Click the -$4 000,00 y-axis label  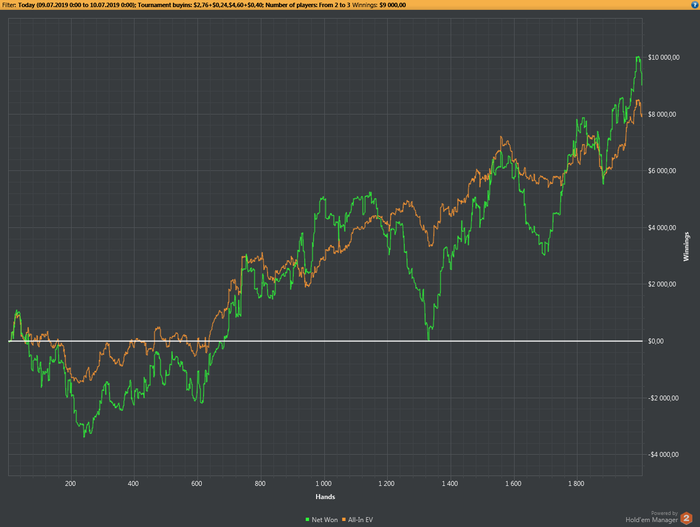[663, 455]
